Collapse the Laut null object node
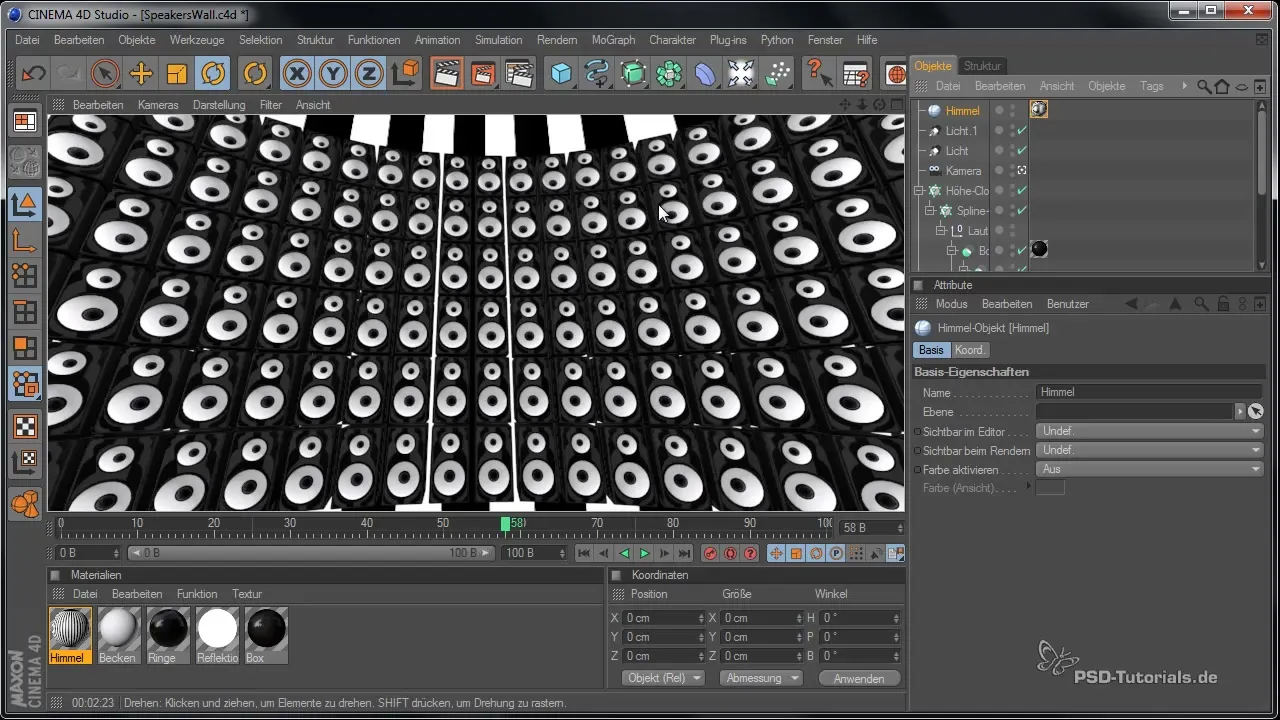 click(941, 231)
